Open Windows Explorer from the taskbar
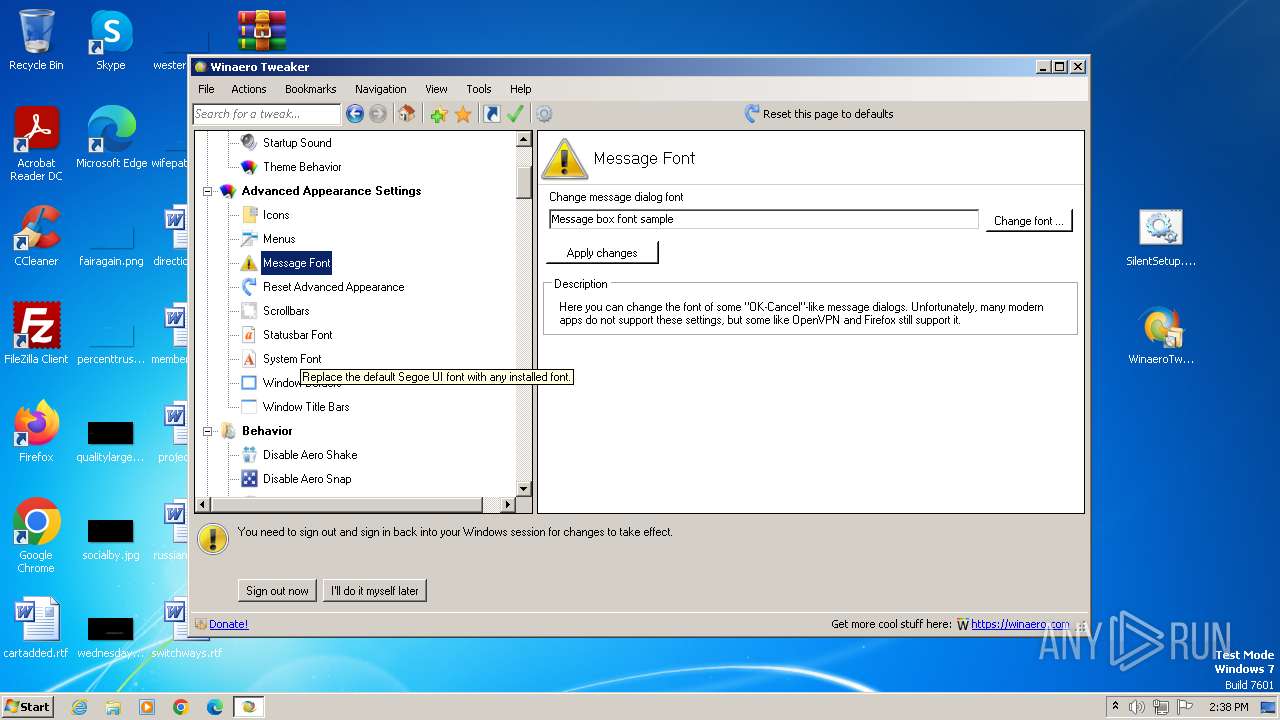This screenshot has height=720, width=1280. pos(113,707)
